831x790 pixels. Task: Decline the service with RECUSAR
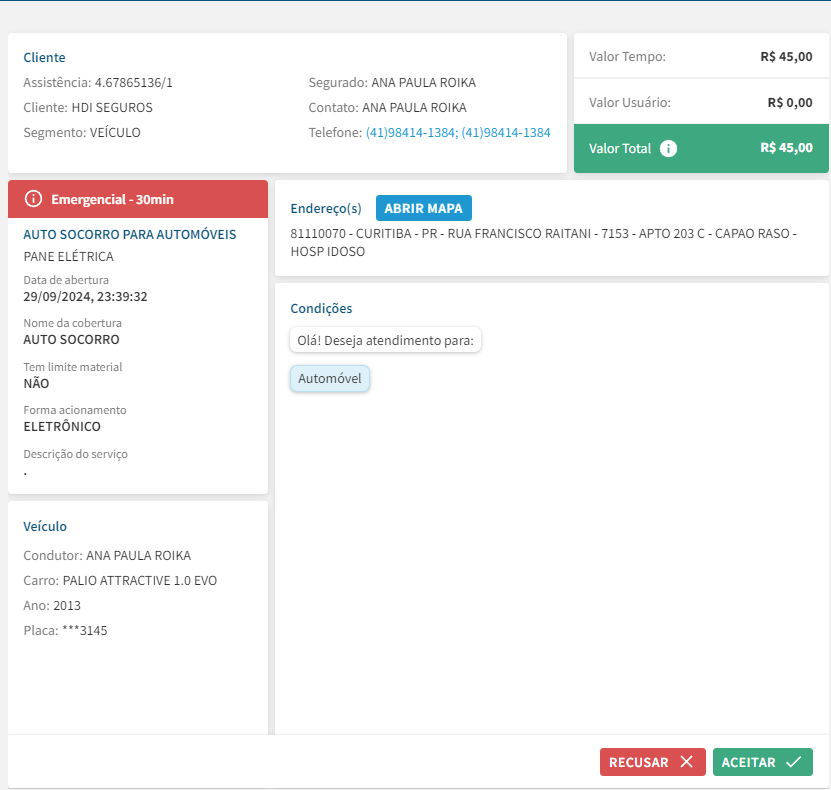coord(652,762)
